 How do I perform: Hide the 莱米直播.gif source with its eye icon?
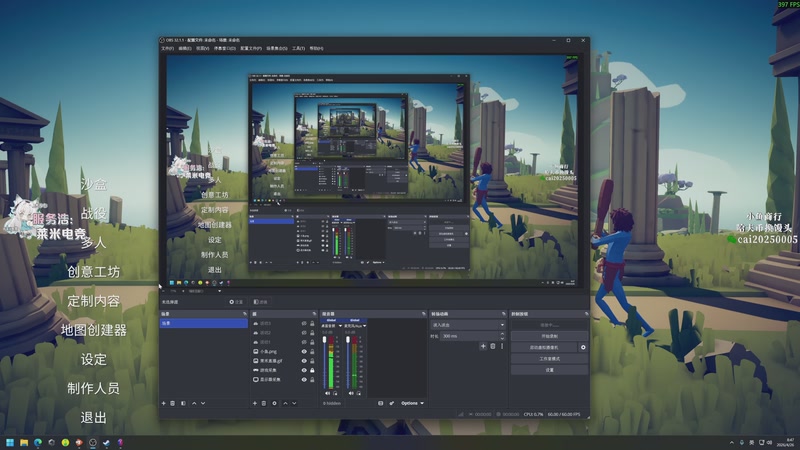[x=304, y=361]
